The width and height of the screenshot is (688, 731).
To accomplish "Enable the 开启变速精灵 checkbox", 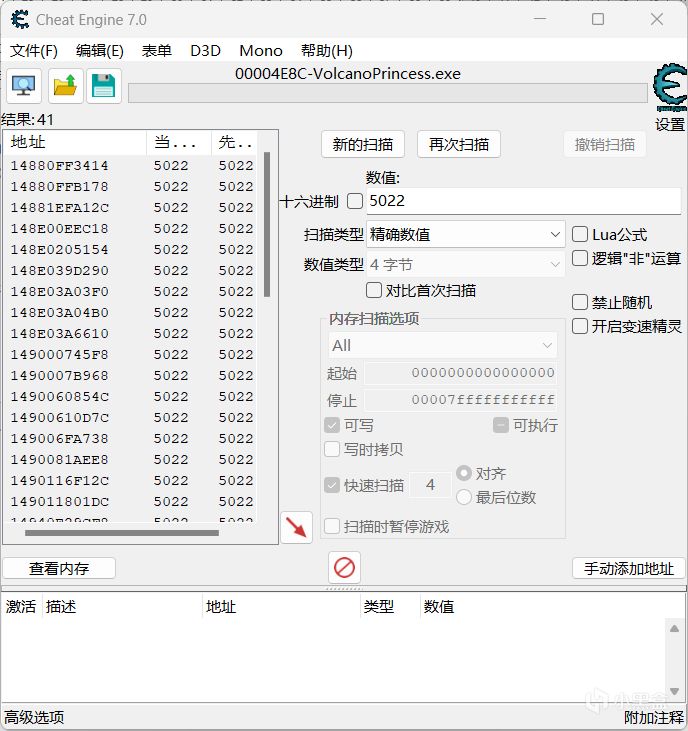I will point(579,326).
